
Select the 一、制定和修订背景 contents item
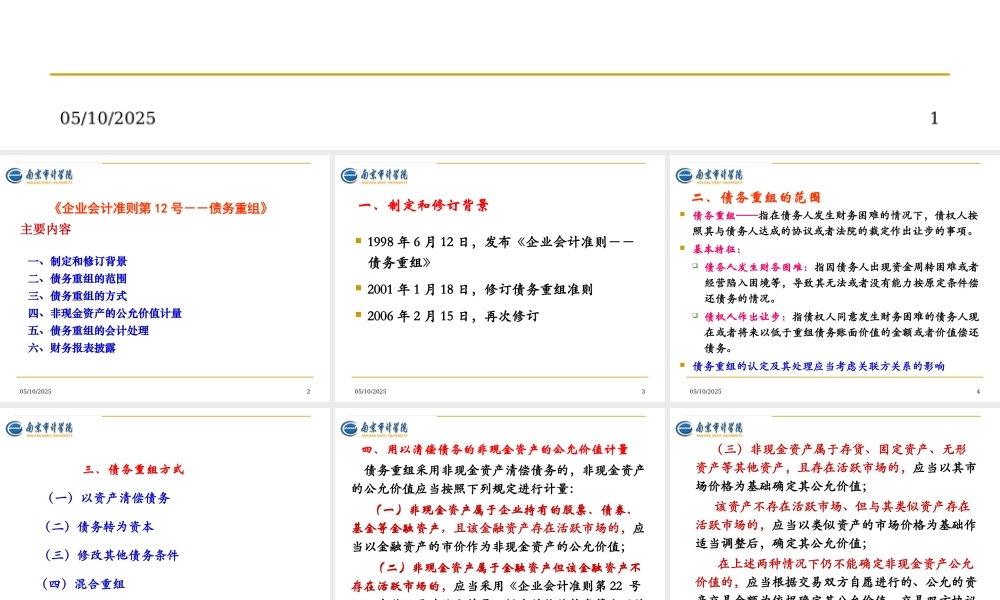pos(77,261)
